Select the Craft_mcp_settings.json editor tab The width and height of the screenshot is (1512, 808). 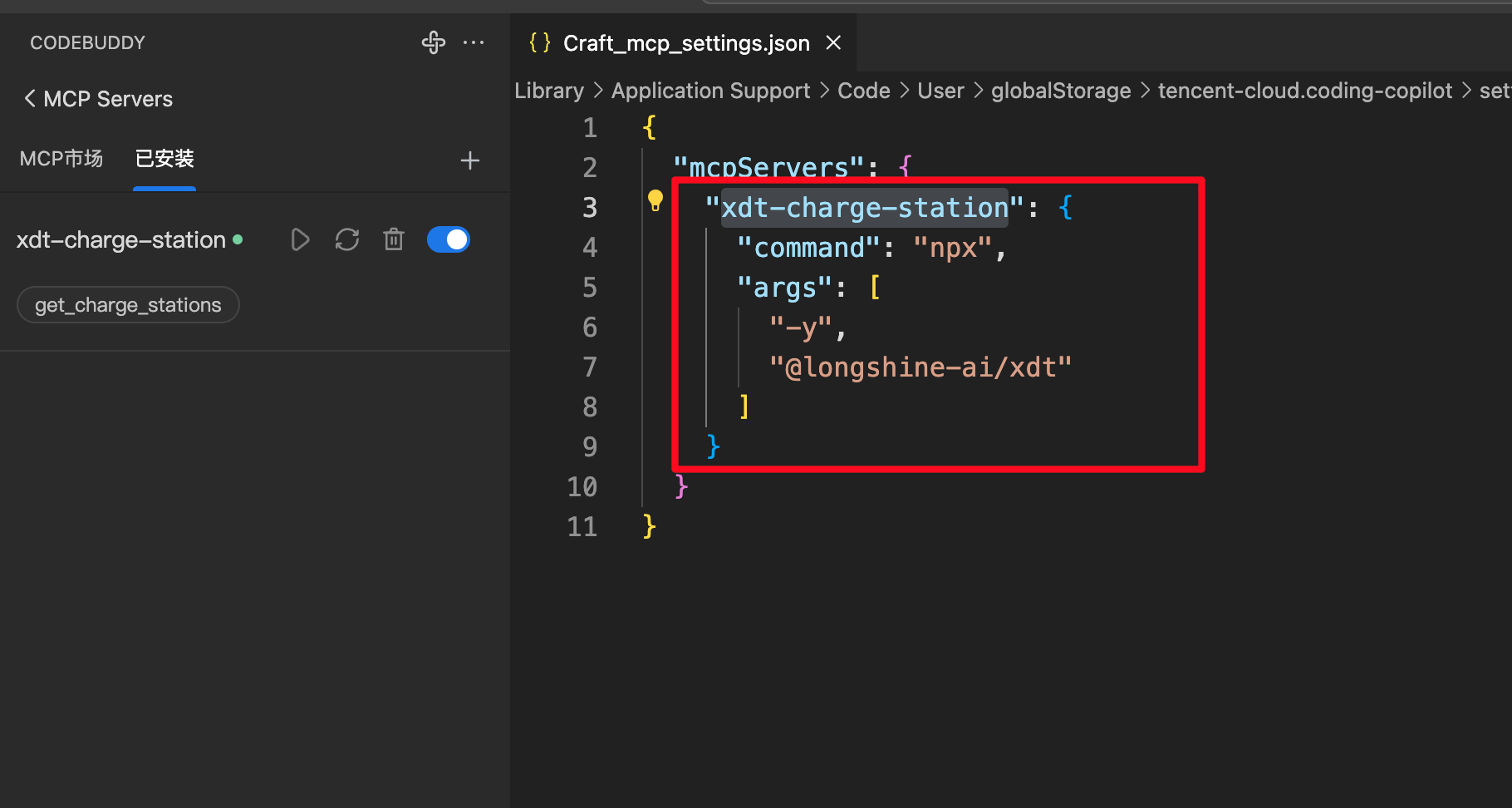coord(685,42)
